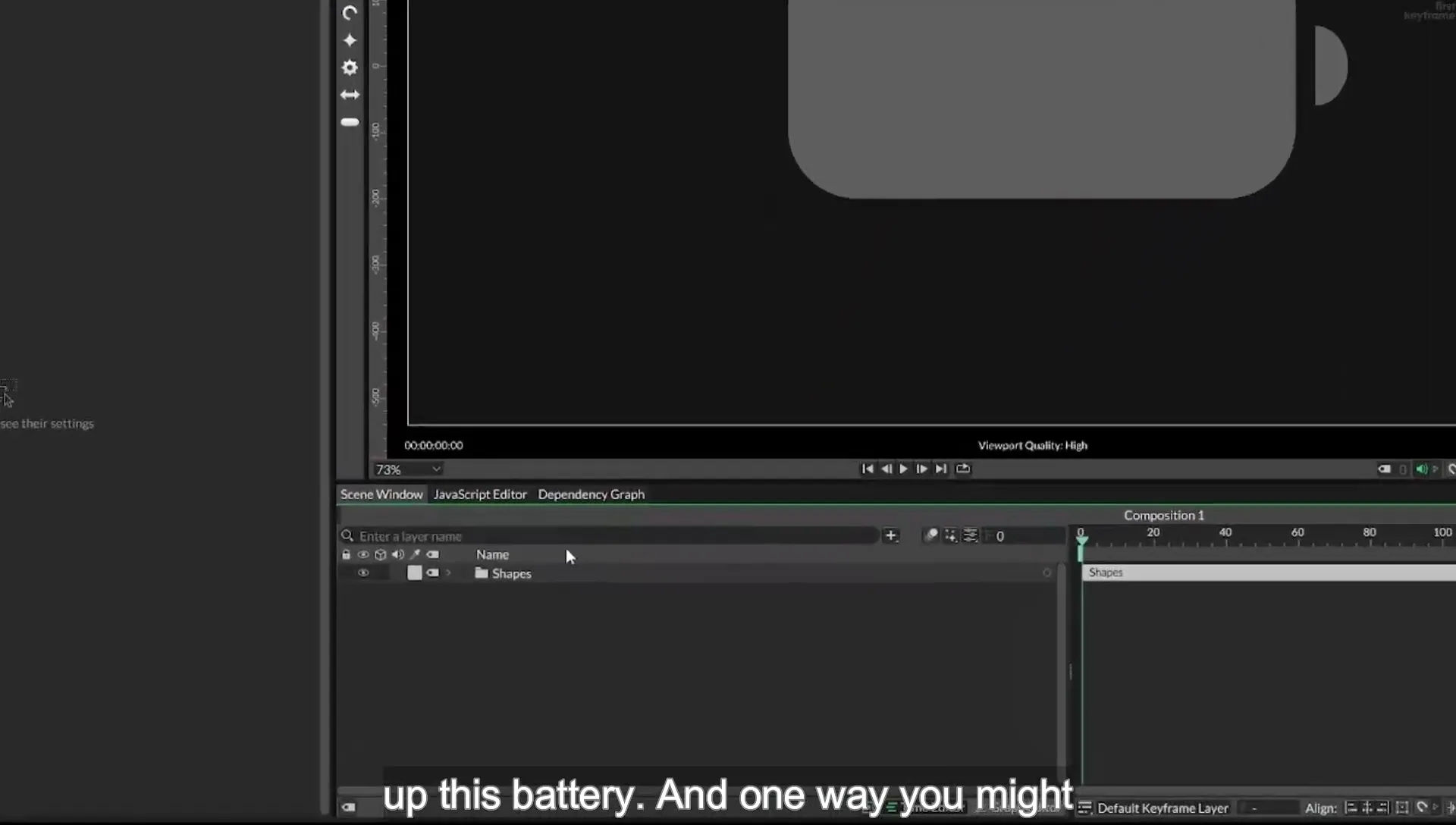Click the curved arrow tool at toolbar top
Screen dimensions: 1456x825
350,13
